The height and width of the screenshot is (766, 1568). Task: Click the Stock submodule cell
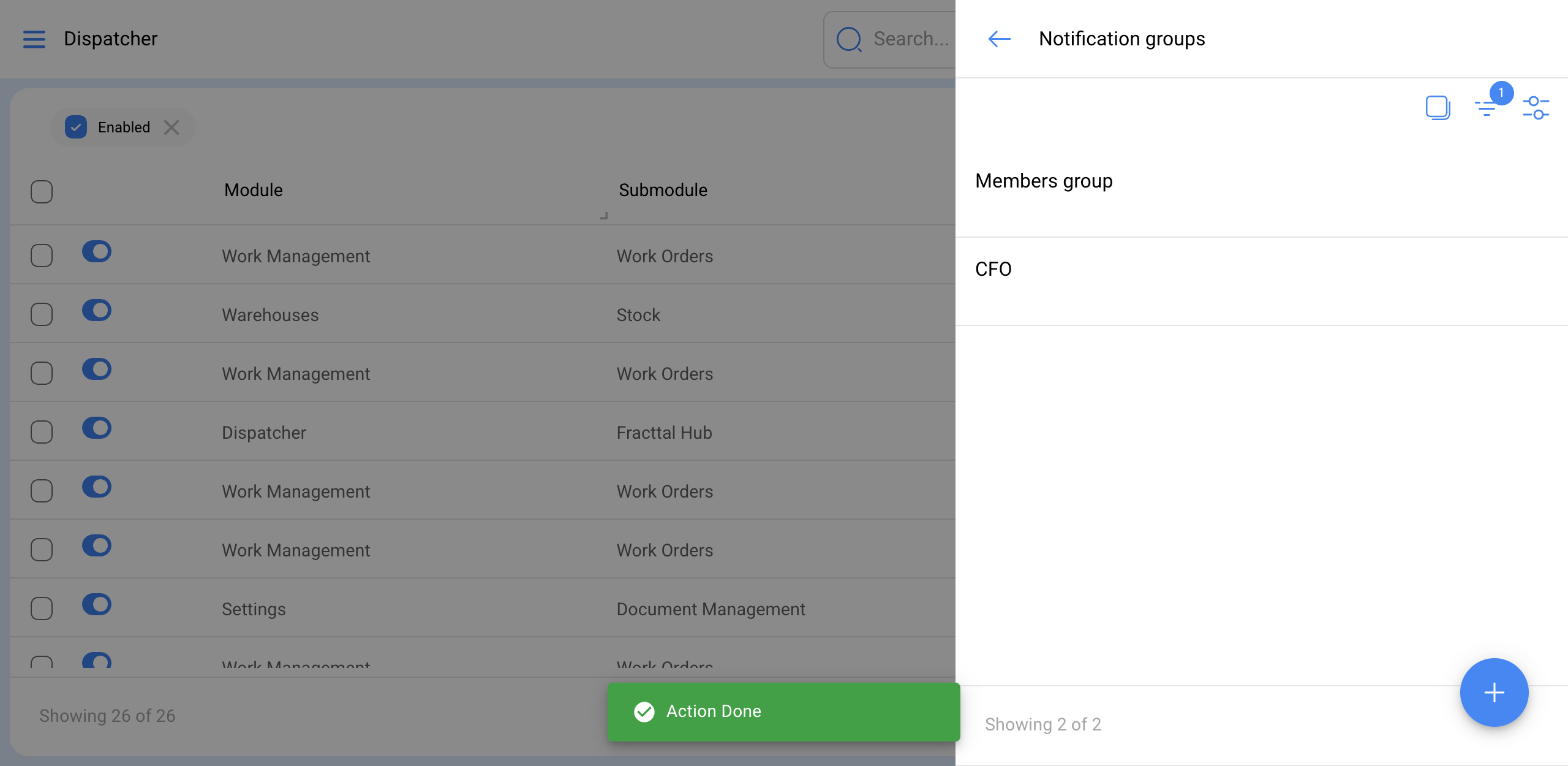638,315
